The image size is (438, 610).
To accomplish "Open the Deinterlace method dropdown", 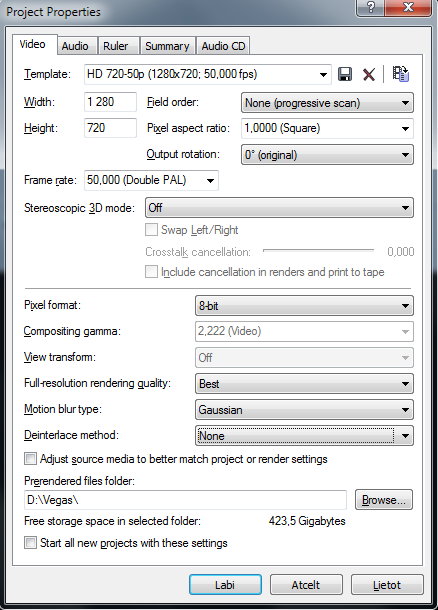I will point(304,436).
